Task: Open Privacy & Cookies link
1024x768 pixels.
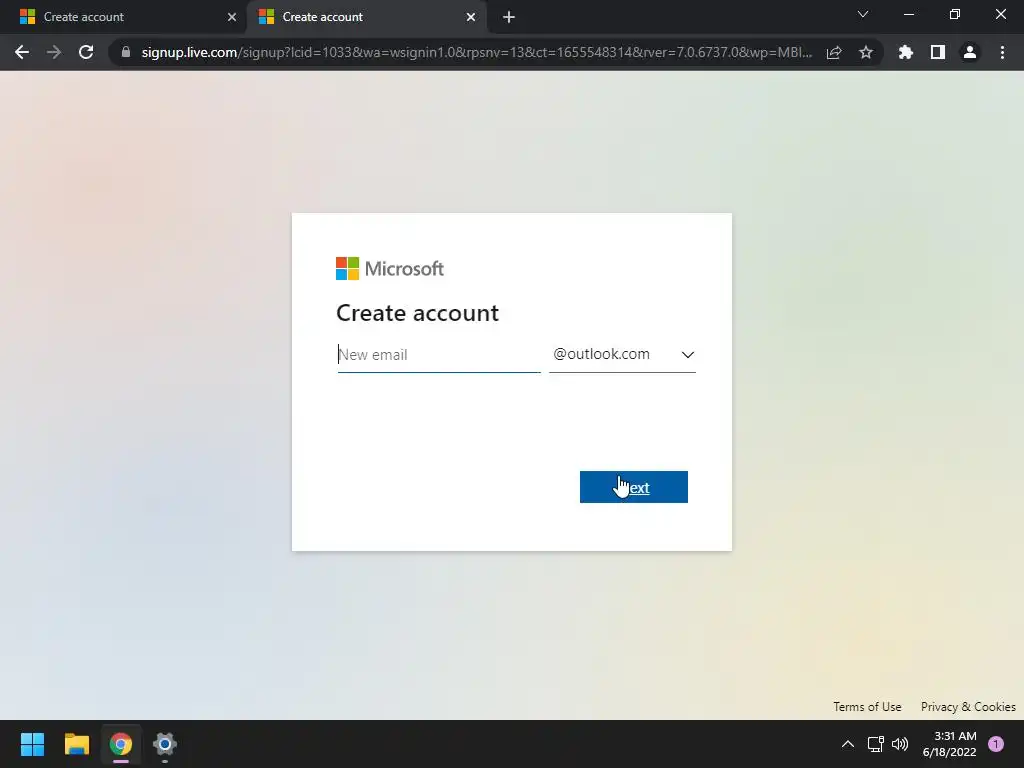Action: (x=968, y=707)
